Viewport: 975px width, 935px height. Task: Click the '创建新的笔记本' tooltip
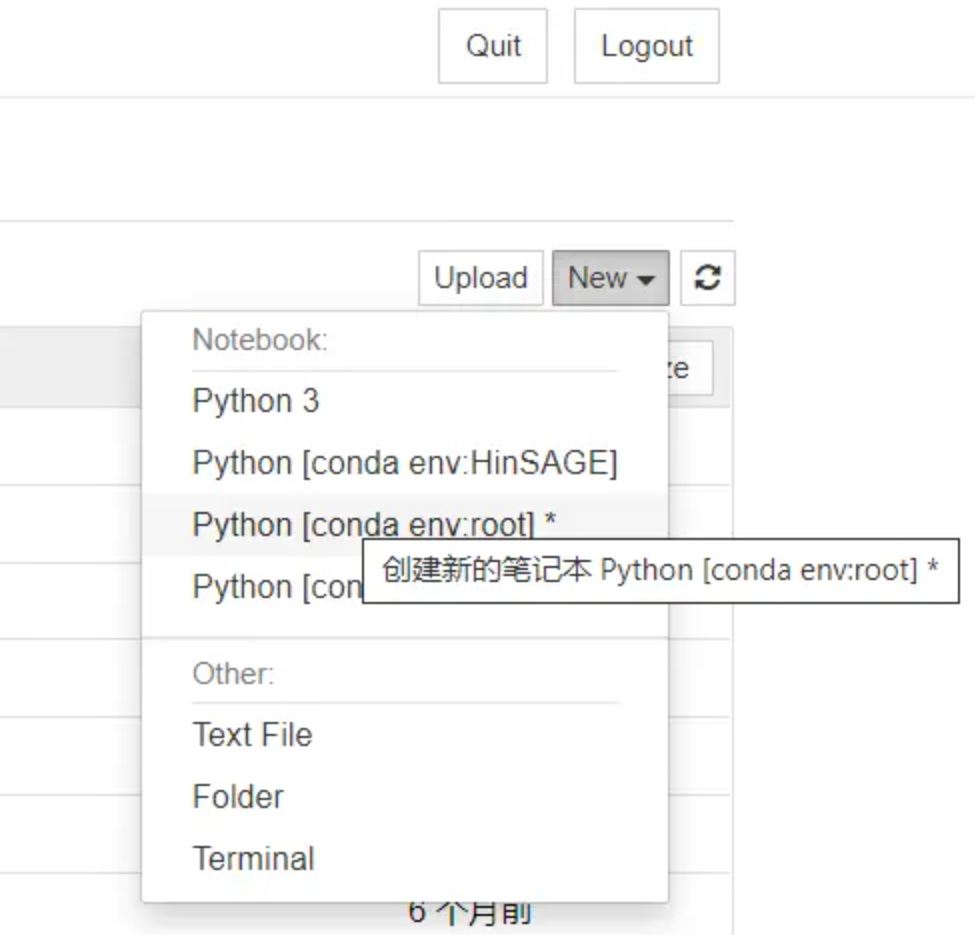pos(660,571)
